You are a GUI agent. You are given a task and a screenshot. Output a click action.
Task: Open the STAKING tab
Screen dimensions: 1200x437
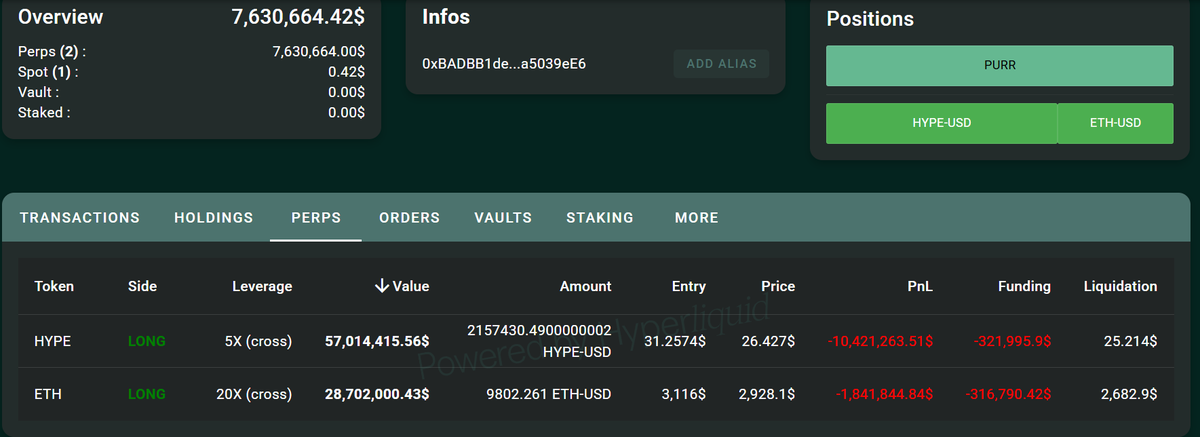click(600, 217)
